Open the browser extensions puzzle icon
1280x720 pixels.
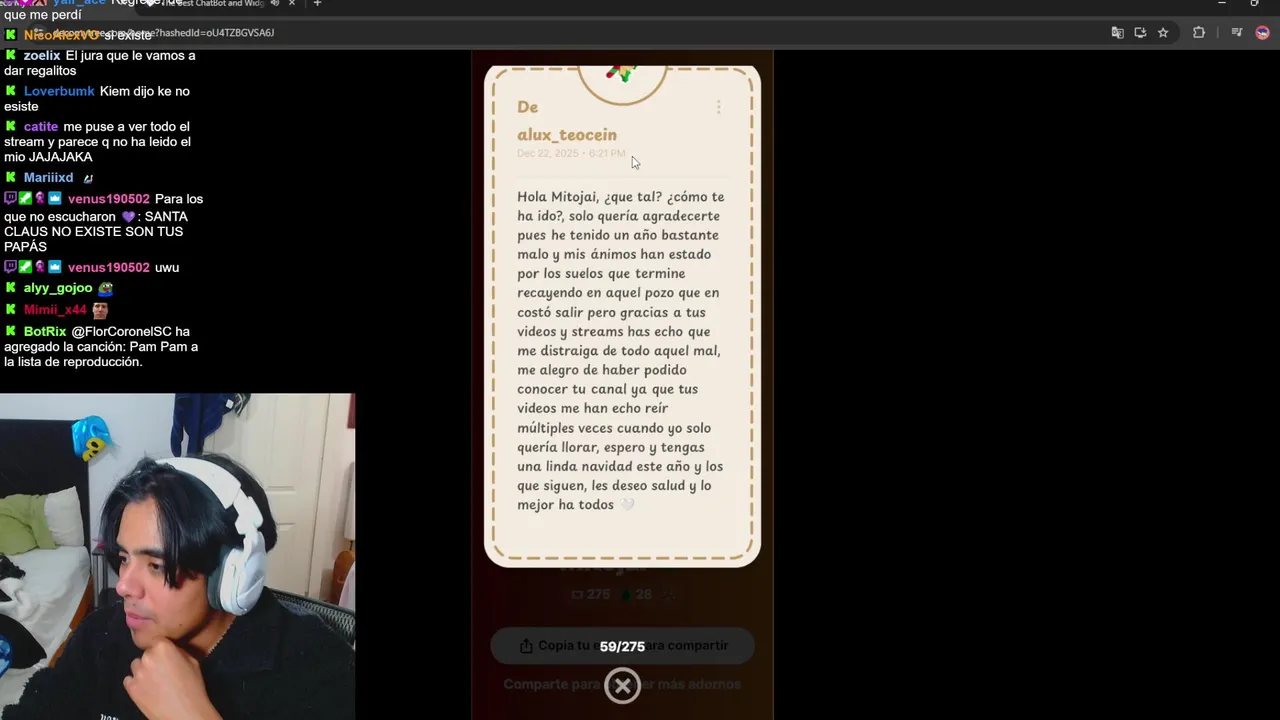coord(1199,33)
